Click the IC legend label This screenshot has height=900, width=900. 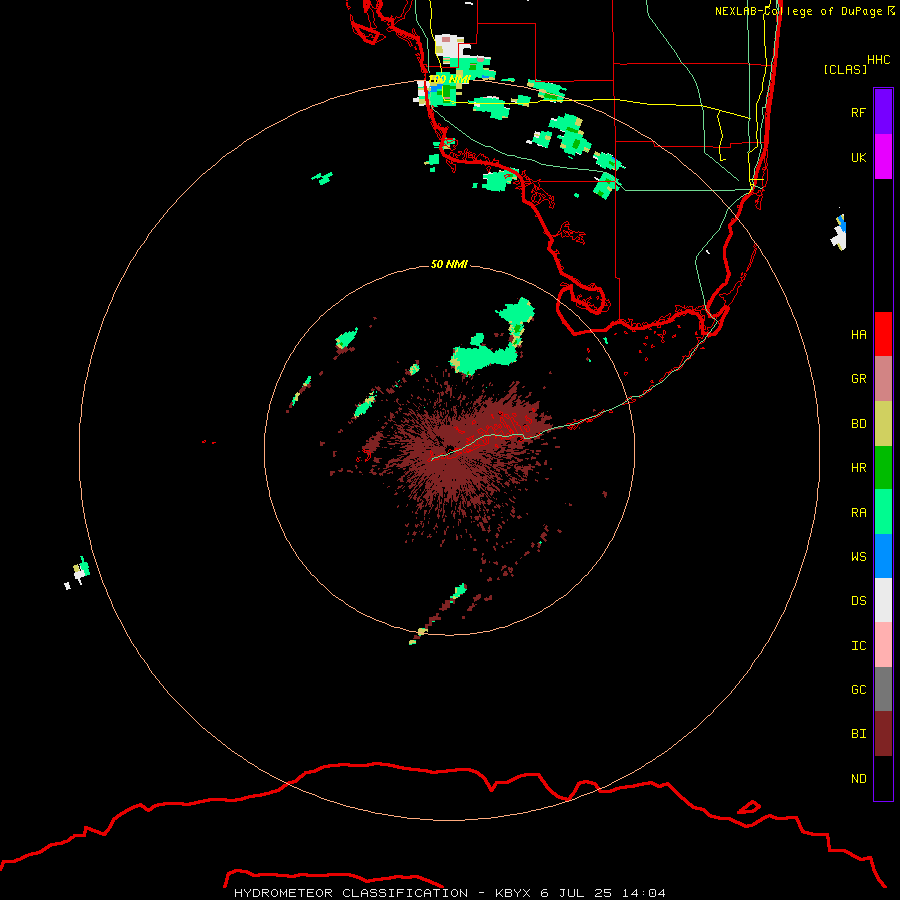858,646
